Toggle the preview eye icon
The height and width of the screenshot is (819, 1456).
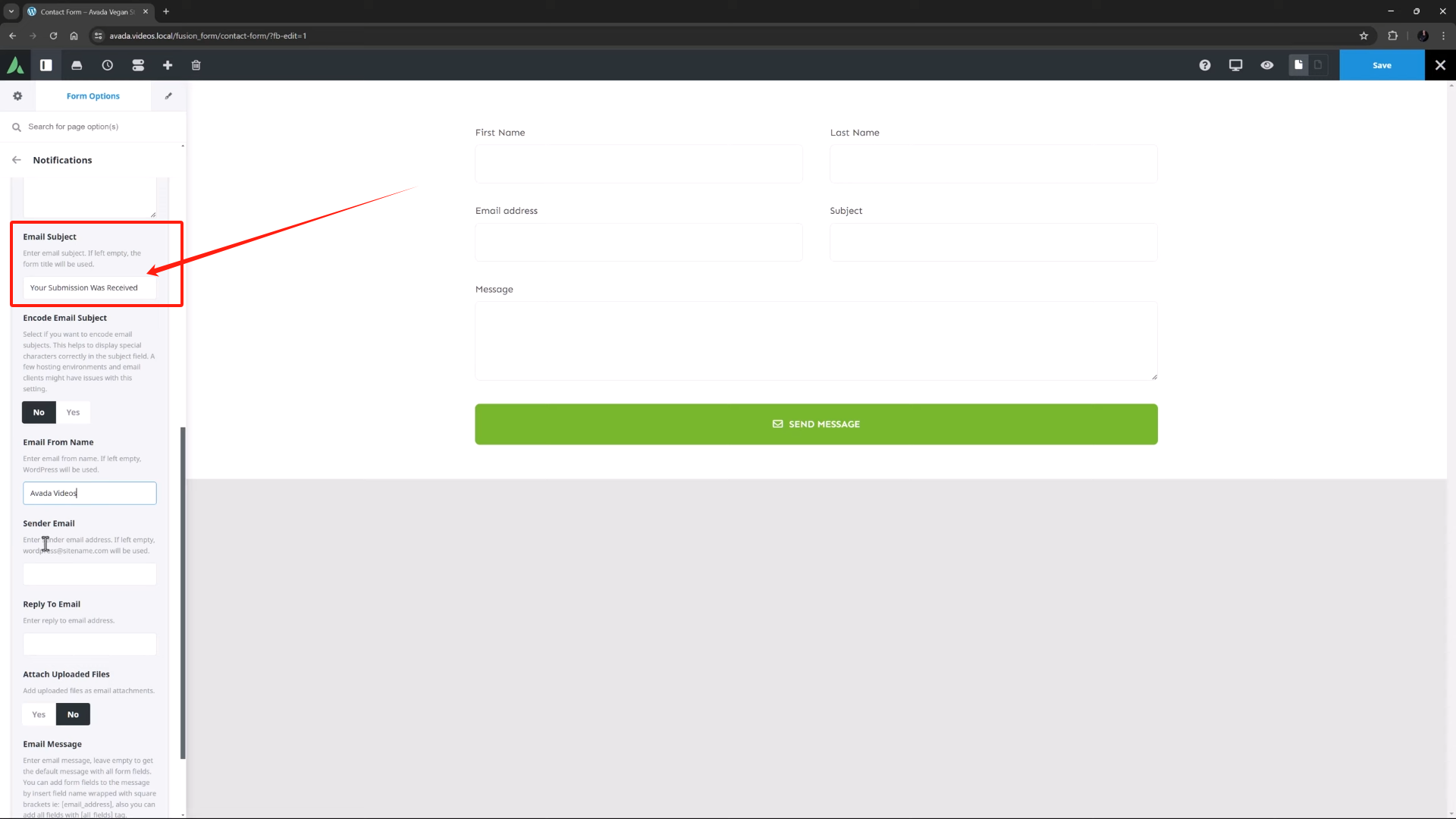1267,65
